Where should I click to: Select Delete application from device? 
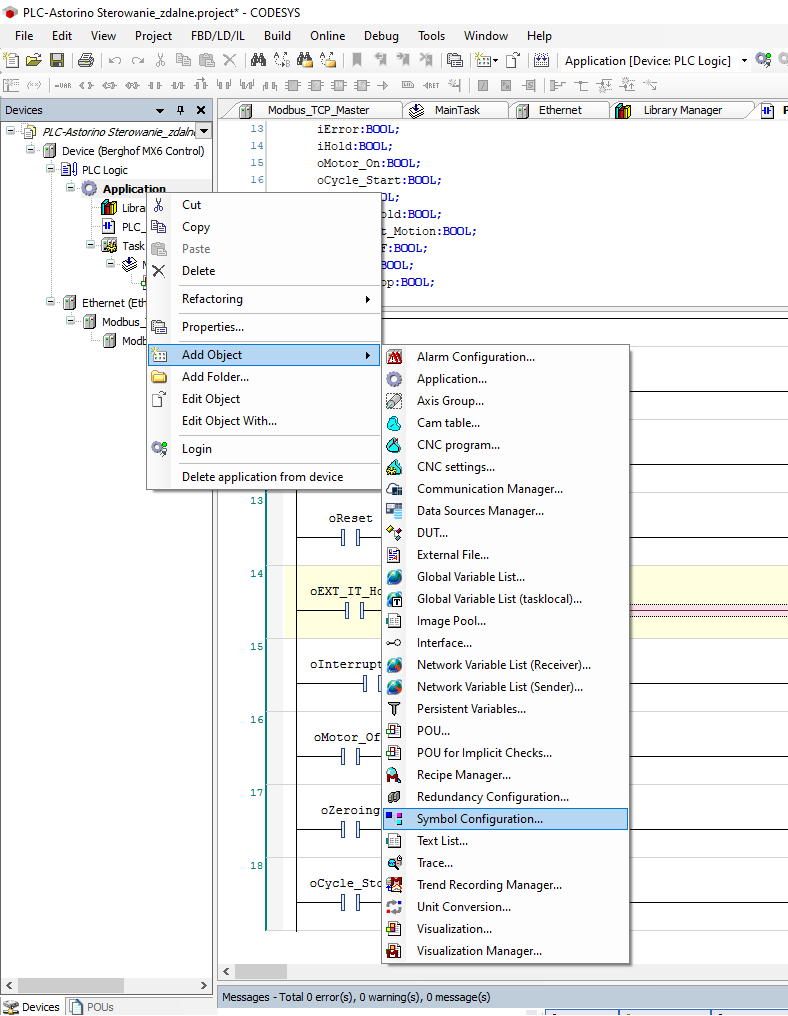(x=264, y=477)
